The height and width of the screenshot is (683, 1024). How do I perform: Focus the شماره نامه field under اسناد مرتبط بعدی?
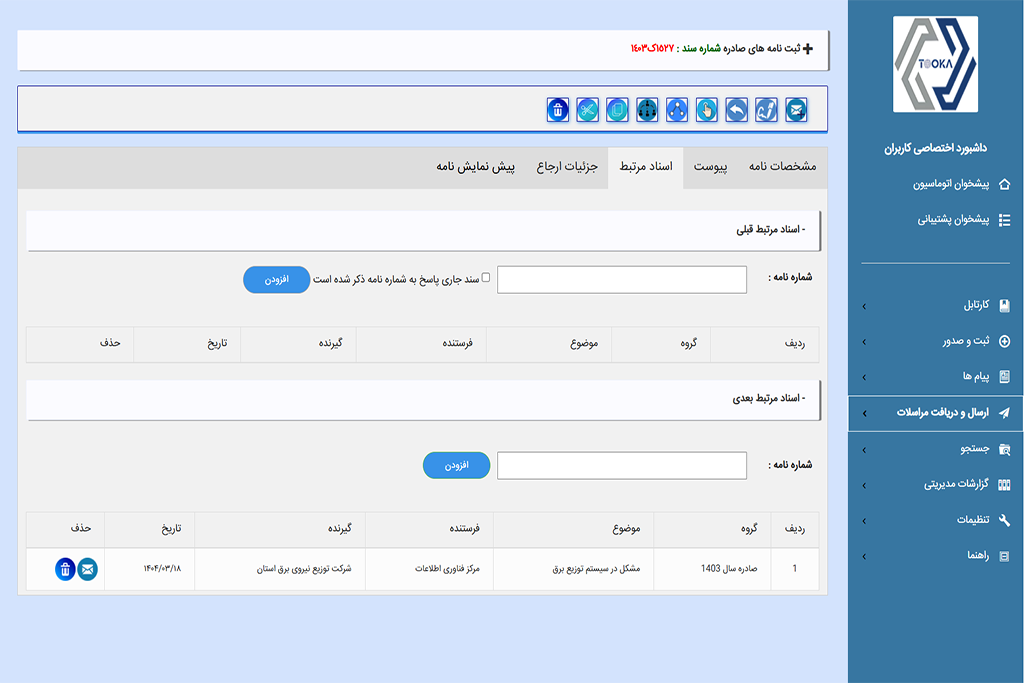click(x=621, y=466)
